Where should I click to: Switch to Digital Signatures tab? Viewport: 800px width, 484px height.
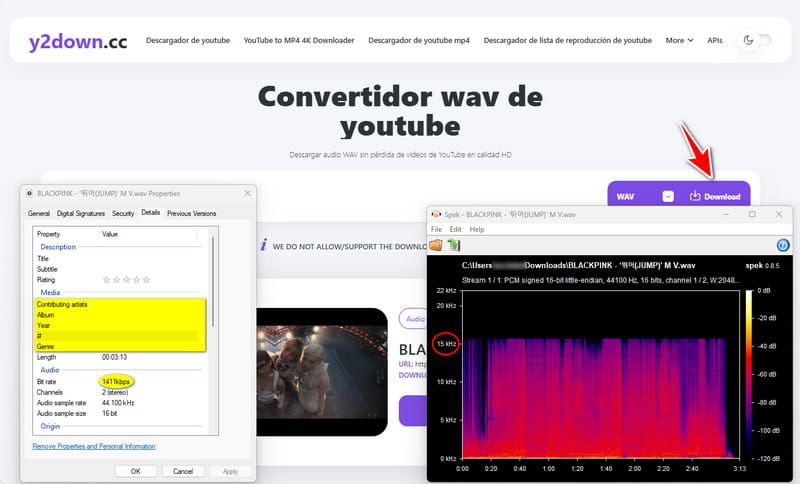[81, 213]
